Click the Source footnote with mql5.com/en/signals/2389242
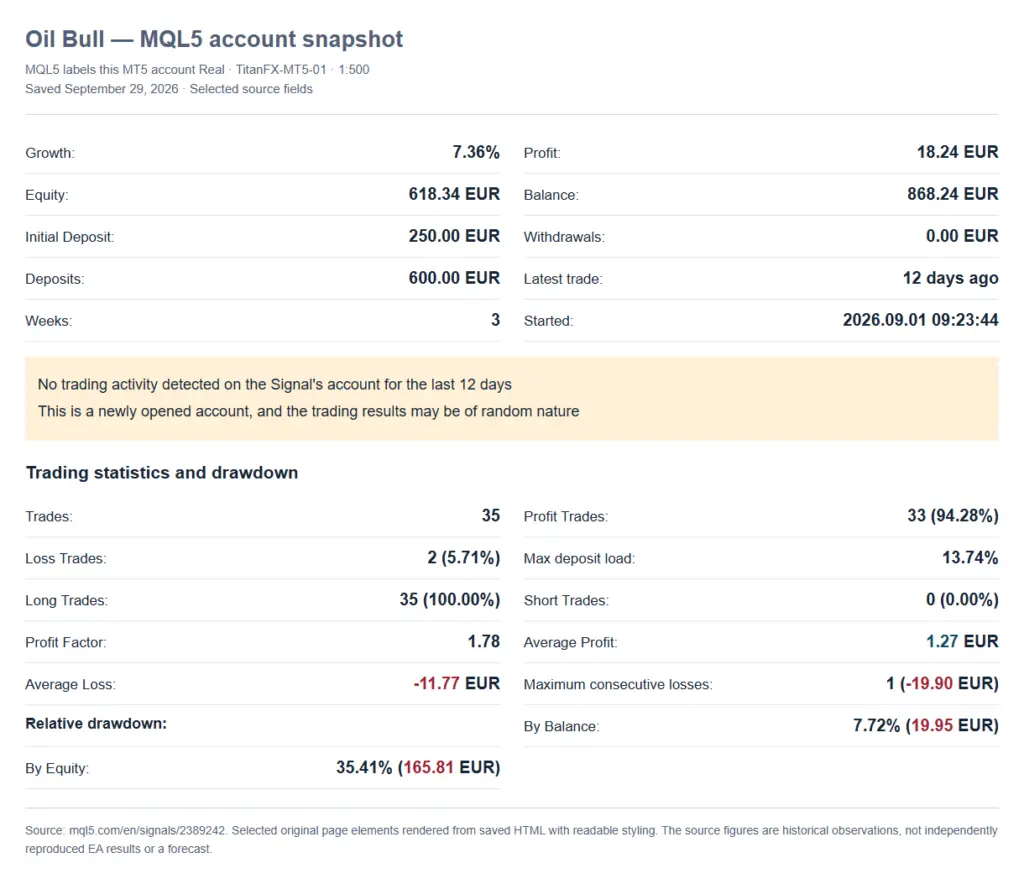The image size is (1024, 884). [x=511, y=840]
